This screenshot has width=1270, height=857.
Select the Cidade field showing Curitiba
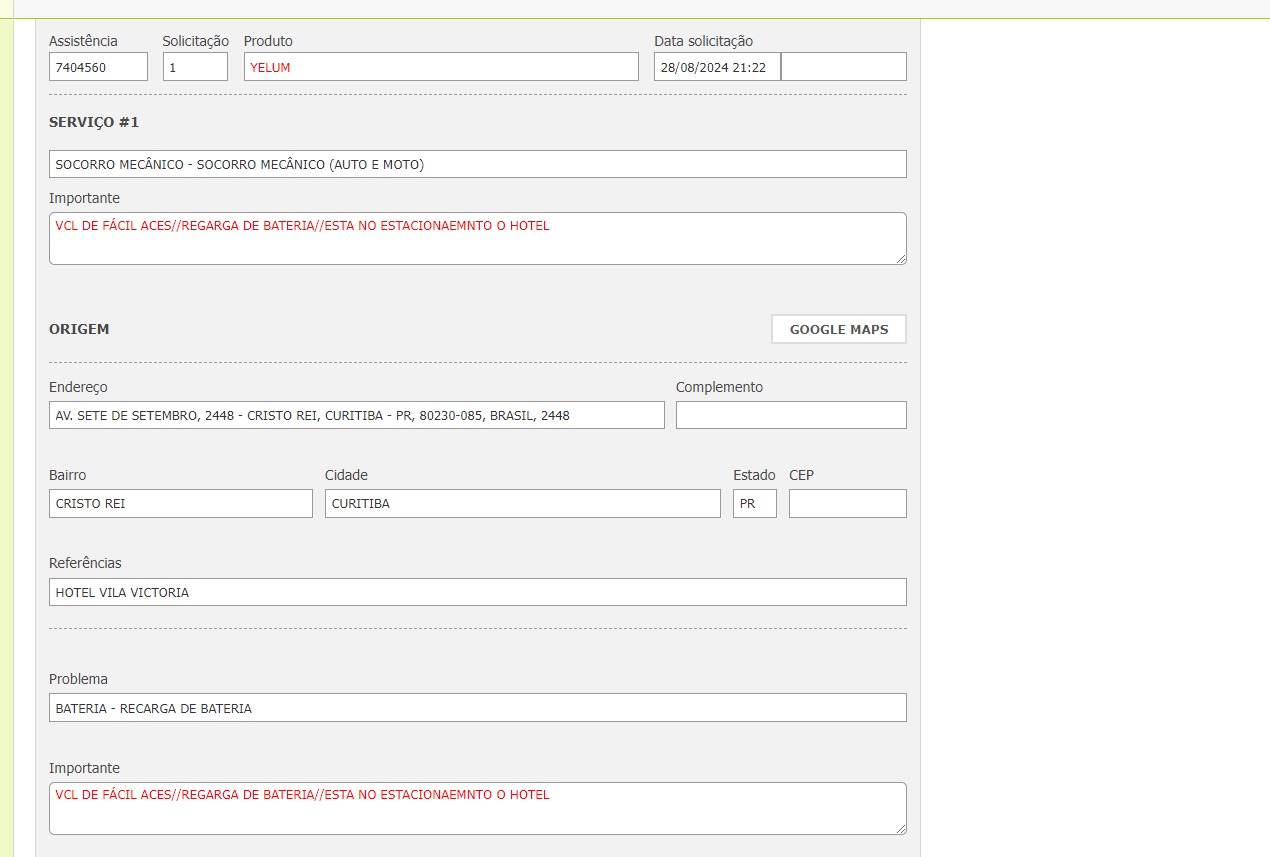[x=522, y=503]
